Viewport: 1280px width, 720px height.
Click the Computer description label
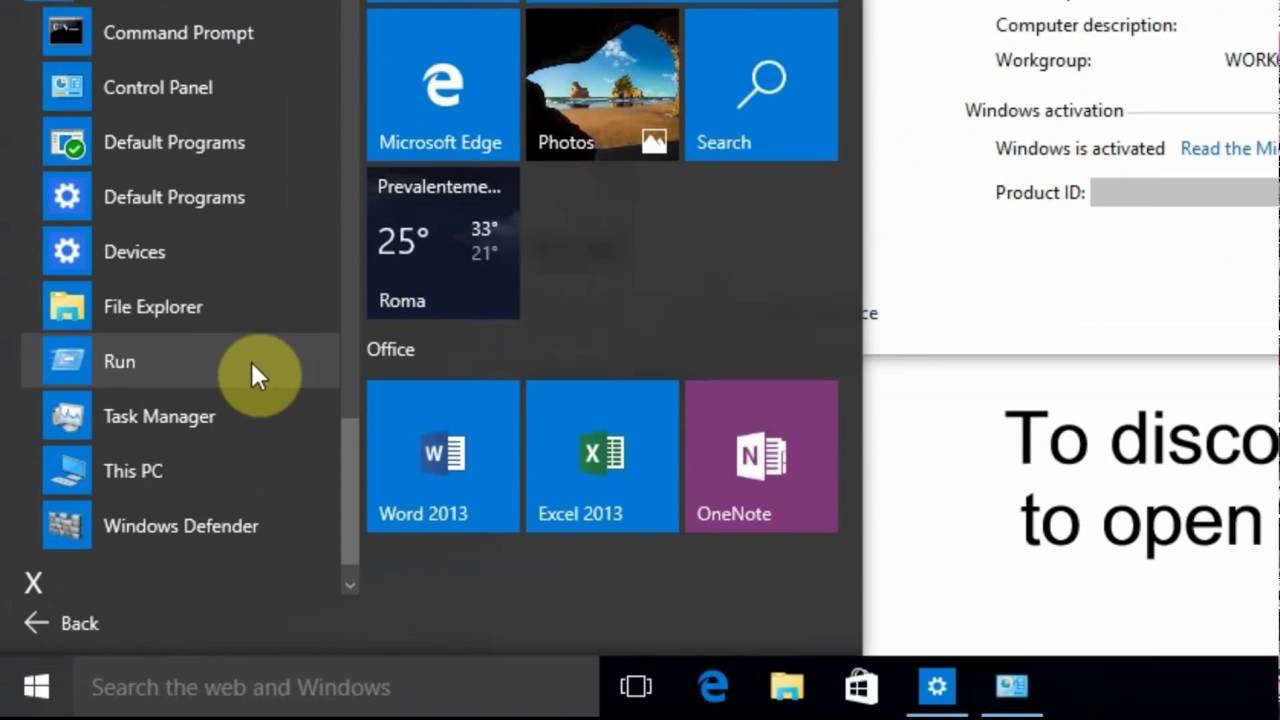click(x=1086, y=26)
